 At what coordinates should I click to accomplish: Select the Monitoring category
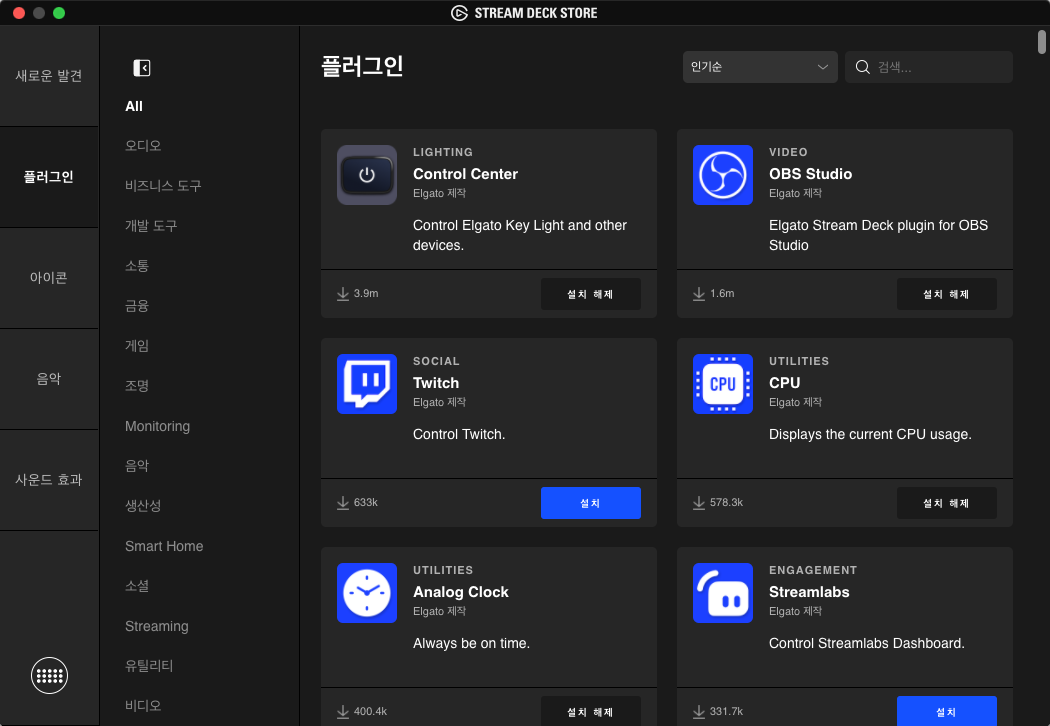(157, 426)
